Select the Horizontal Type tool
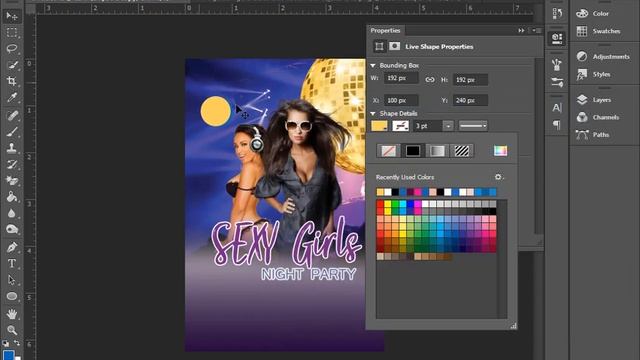This screenshot has width=640, height=360. (11, 264)
